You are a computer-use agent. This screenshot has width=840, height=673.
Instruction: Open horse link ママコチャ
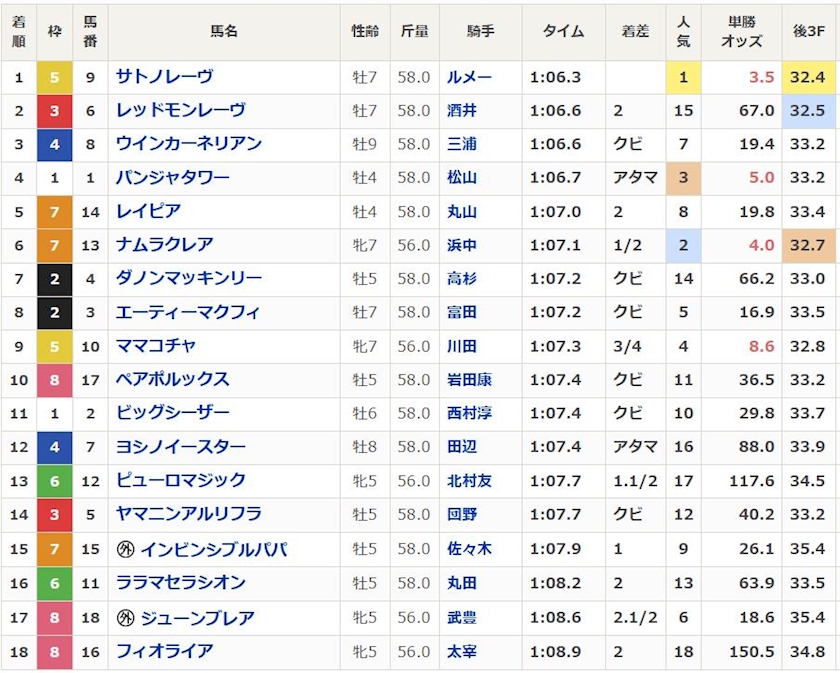[x=156, y=346]
